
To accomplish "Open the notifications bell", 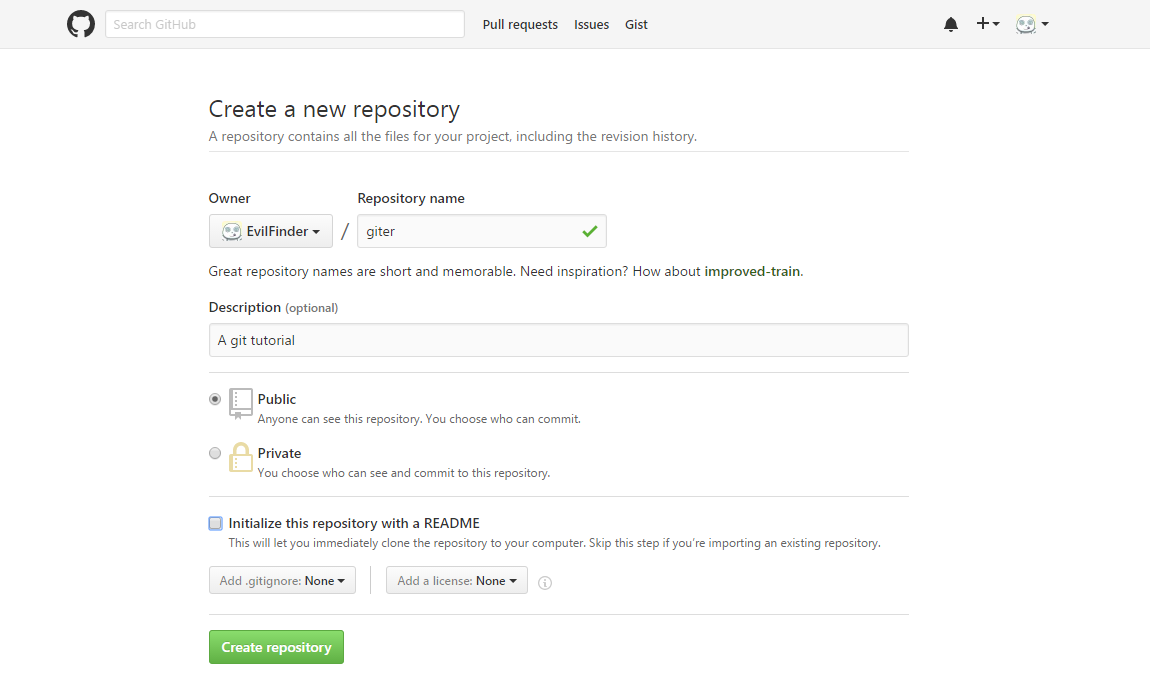I will [950, 24].
